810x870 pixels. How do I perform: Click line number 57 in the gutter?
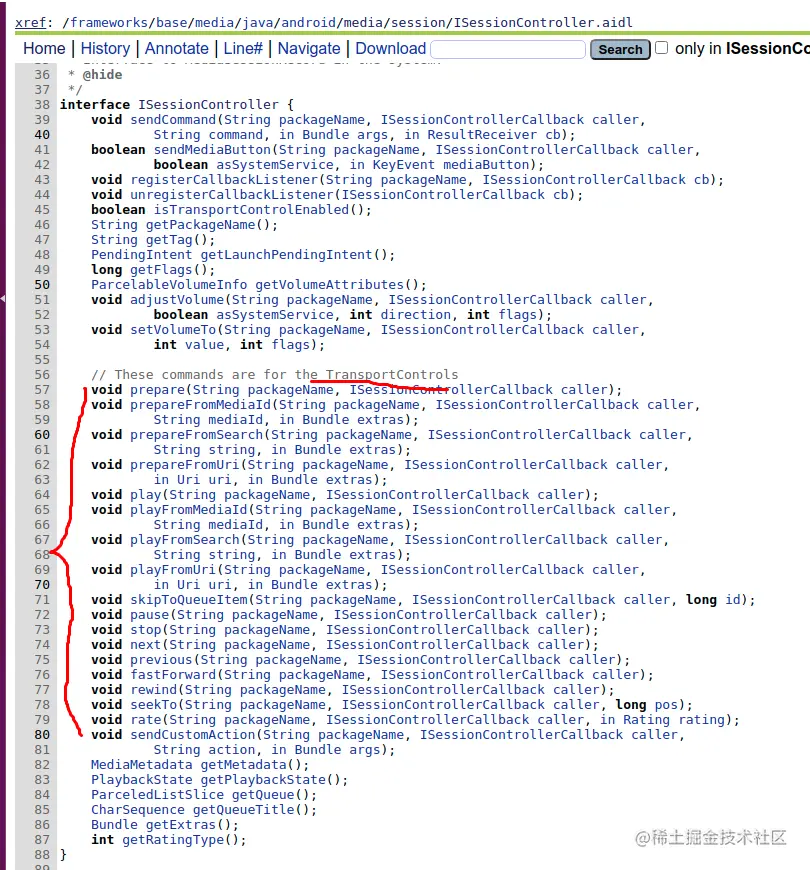pos(42,390)
